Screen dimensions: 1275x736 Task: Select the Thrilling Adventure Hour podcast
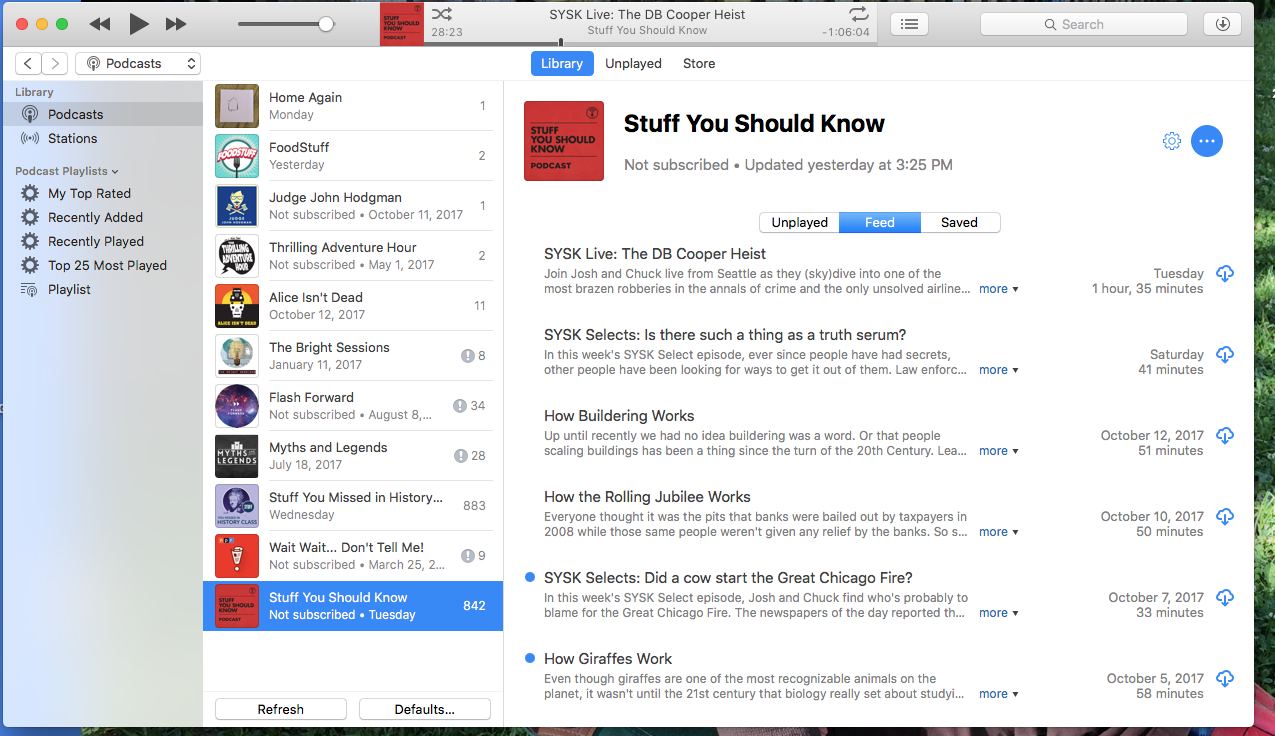[x=353, y=256]
